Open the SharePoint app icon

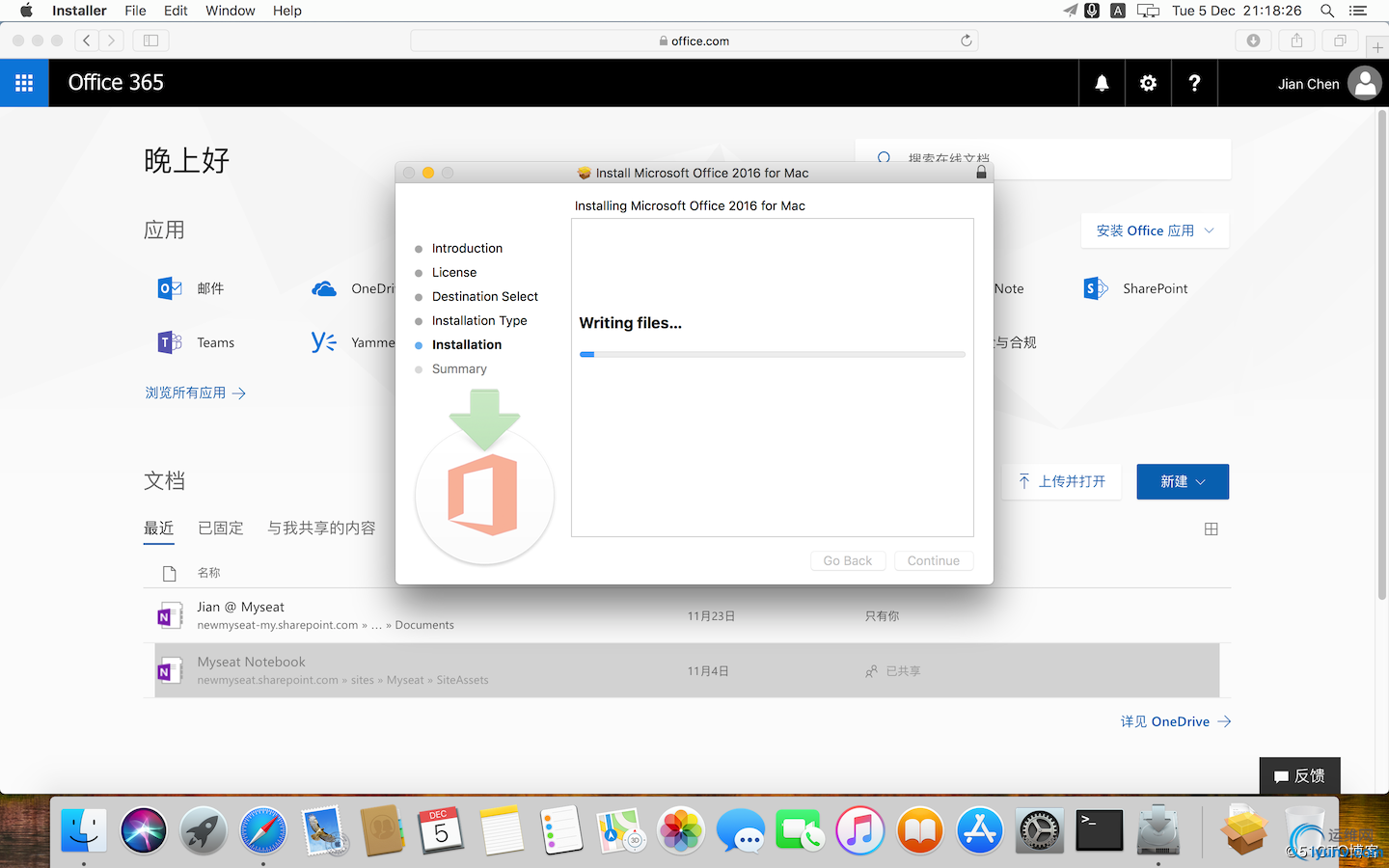[x=1096, y=288]
